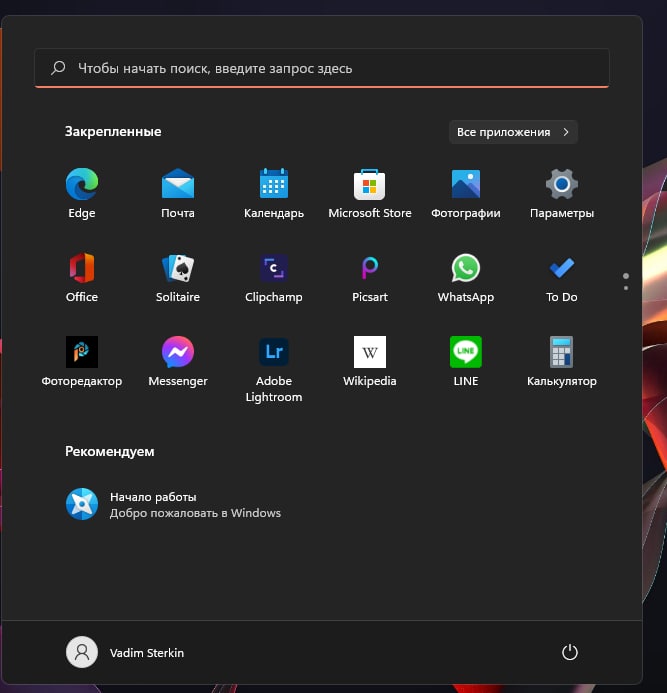667x693 pixels.
Task: Launch the Office app
Action: click(82, 277)
